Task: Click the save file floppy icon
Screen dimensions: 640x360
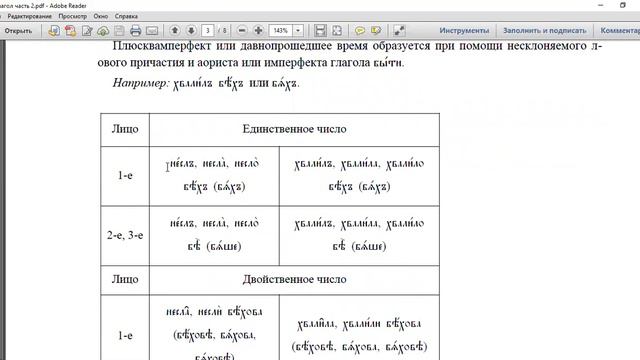Action: click(x=119, y=31)
